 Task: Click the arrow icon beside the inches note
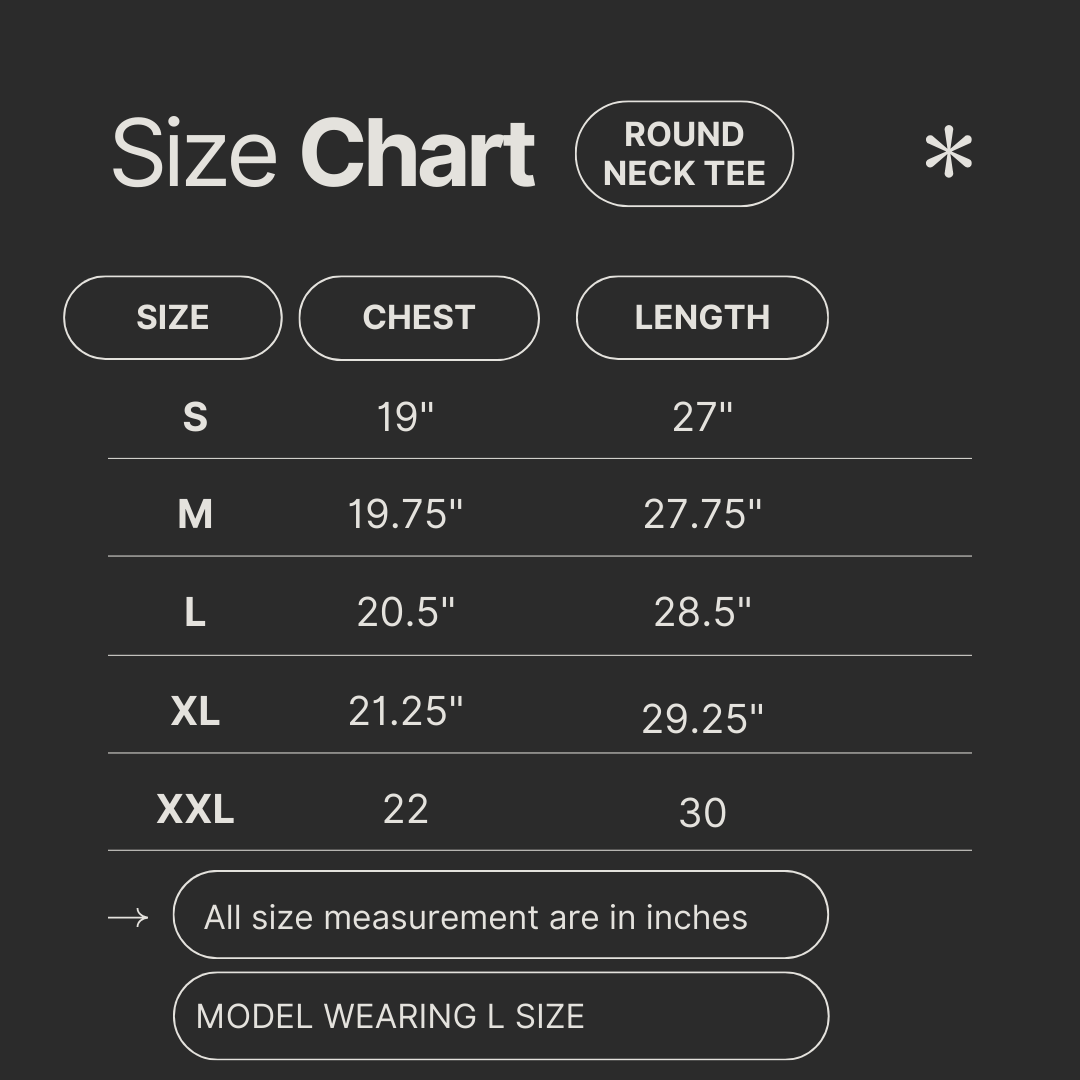pyautogui.click(x=128, y=917)
